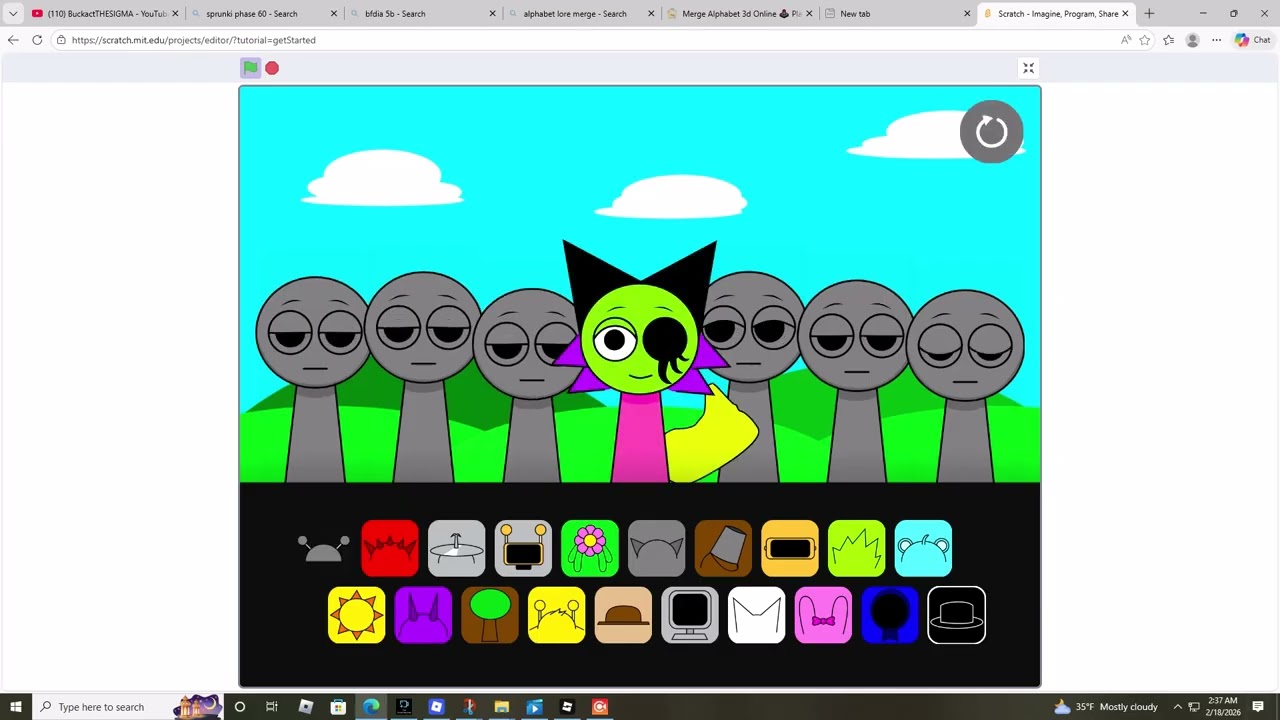Open Task View from taskbar
The width and height of the screenshot is (1280, 720).
click(272, 707)
